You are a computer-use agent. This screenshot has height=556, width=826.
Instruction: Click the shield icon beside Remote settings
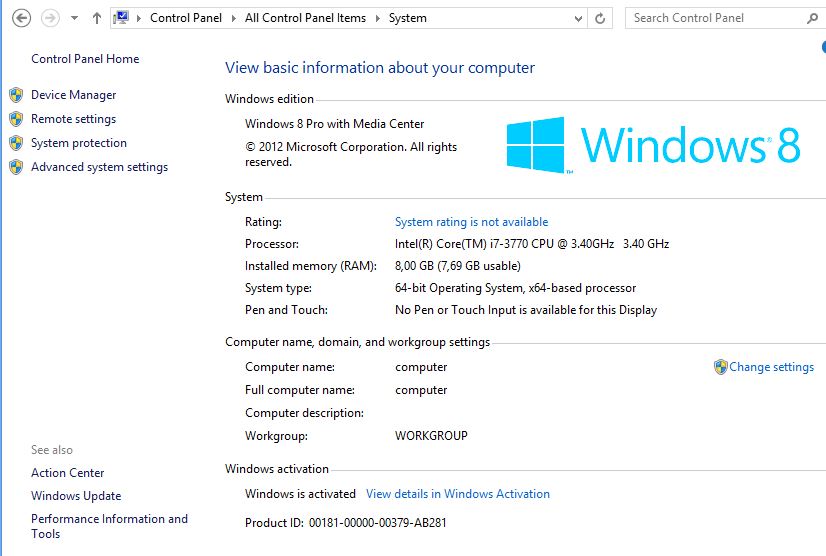tap(16, 119)
